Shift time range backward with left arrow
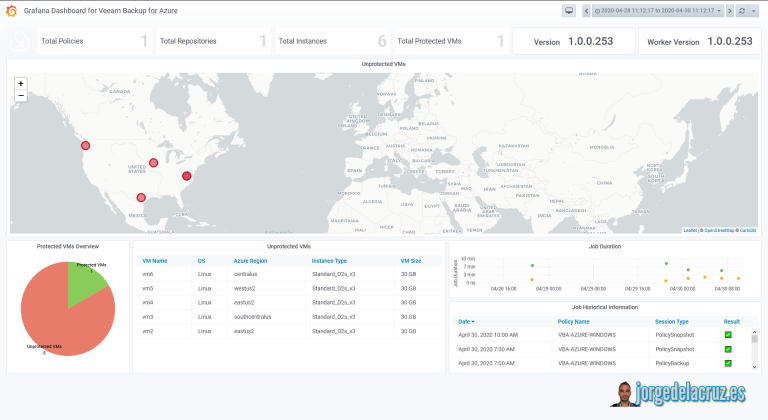The image size is (768, 420). (x=586, y=11)
